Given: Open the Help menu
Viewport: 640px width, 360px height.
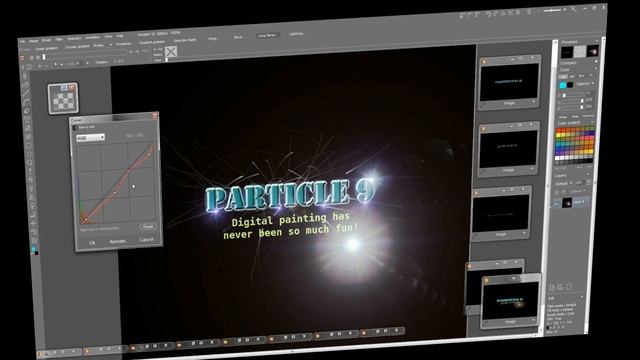Looking at the screenshot, I should point(120,36).
